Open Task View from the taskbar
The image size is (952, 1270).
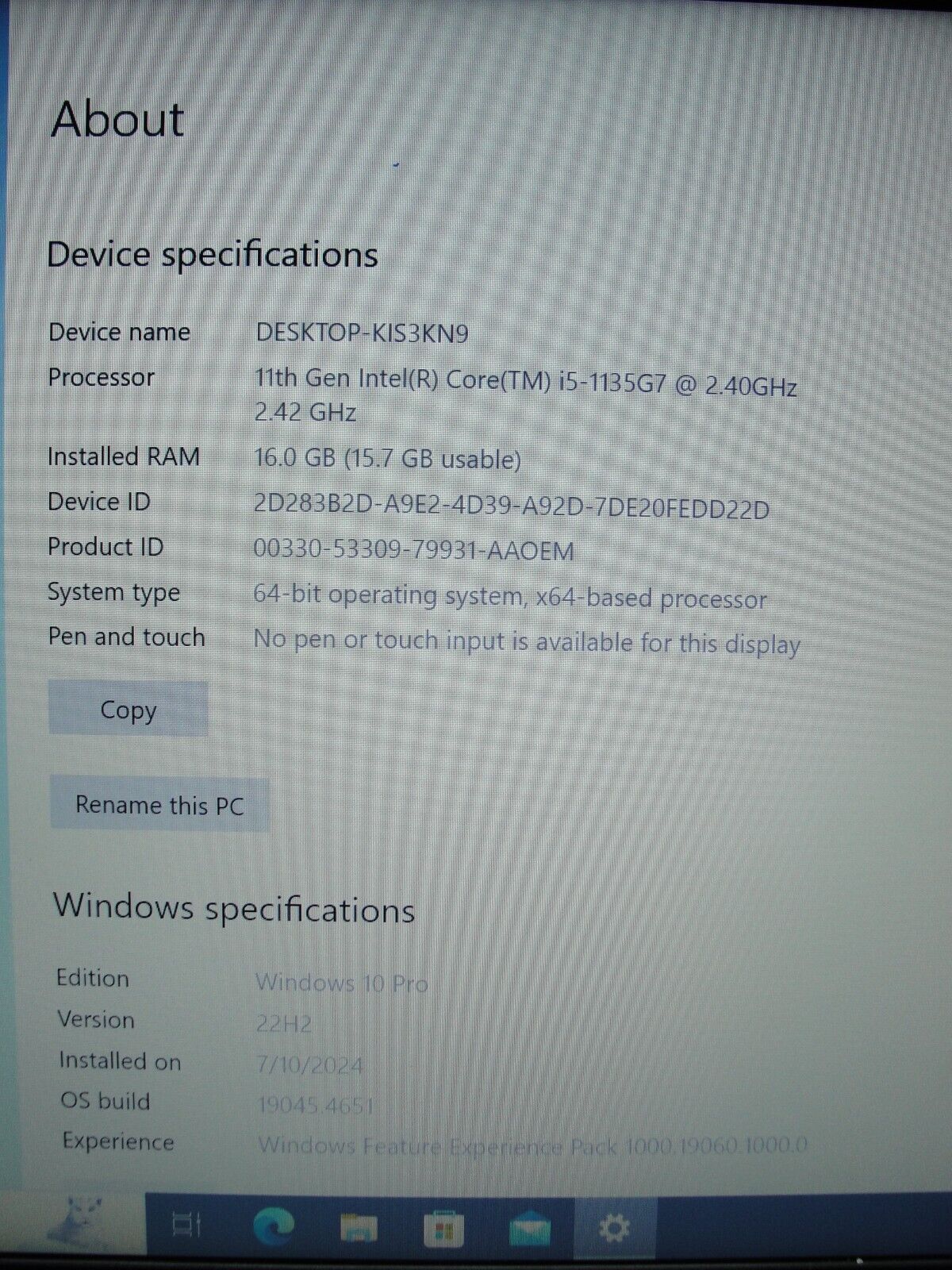pyautogui.click(x=187, y=1228)
